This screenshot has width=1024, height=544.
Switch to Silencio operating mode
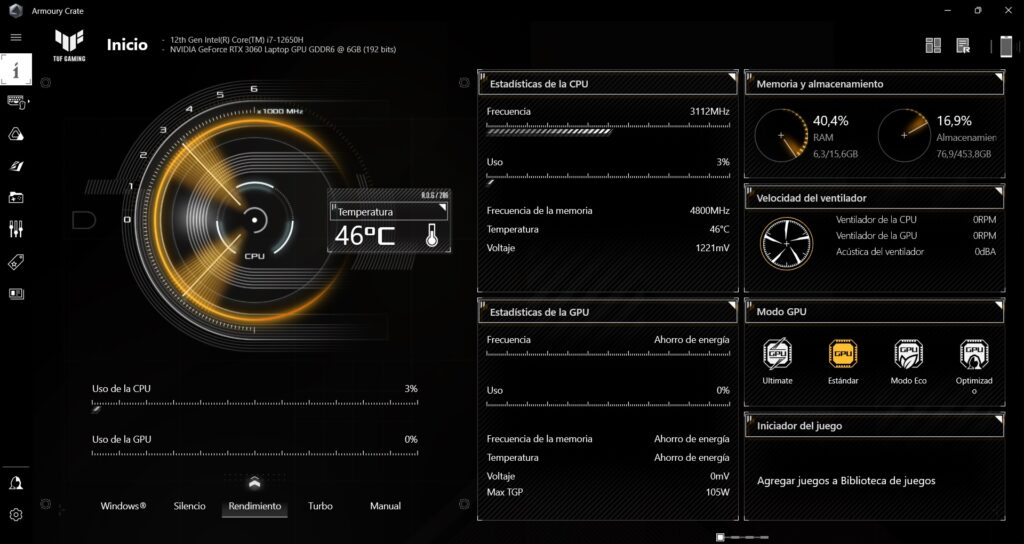[189, 506]
